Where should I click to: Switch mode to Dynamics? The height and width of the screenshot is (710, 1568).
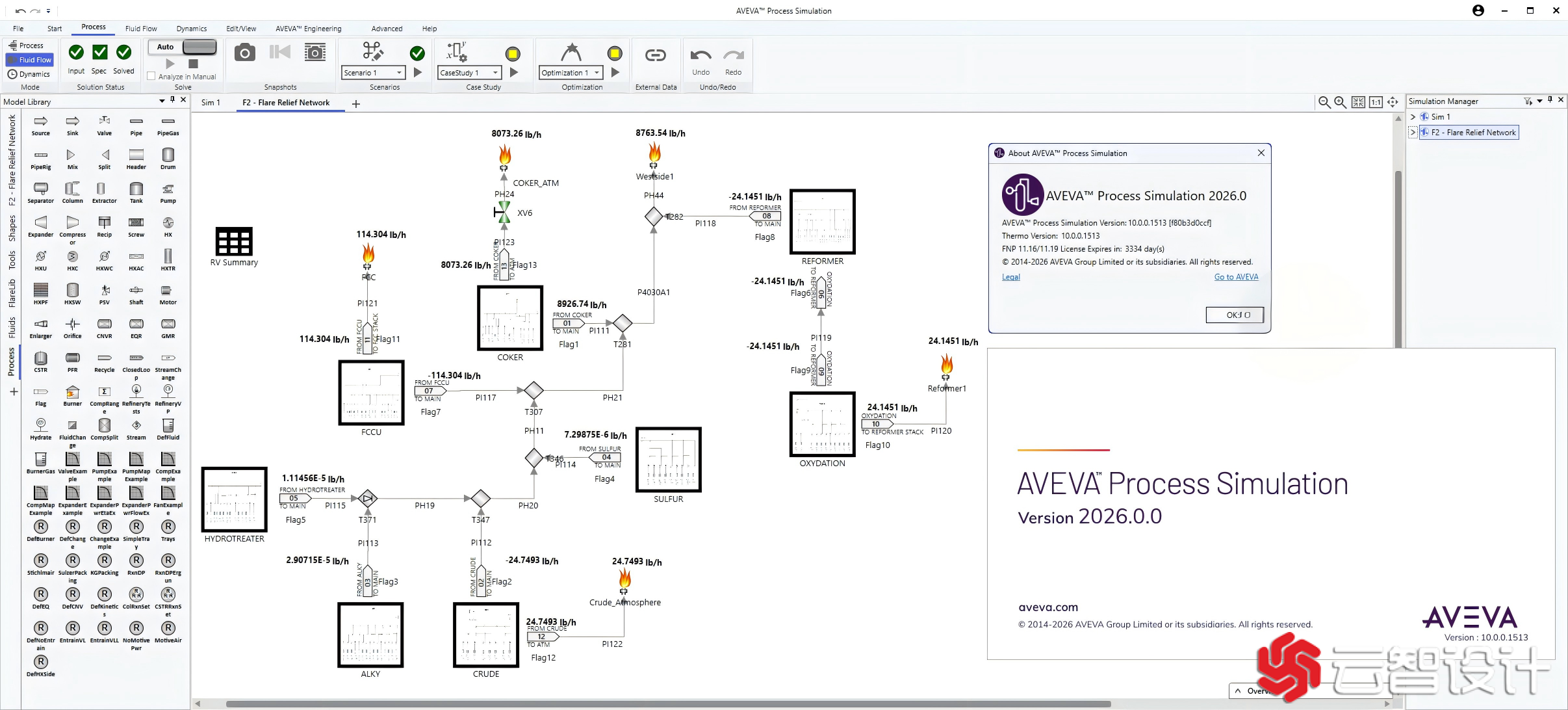pos(29,73)
